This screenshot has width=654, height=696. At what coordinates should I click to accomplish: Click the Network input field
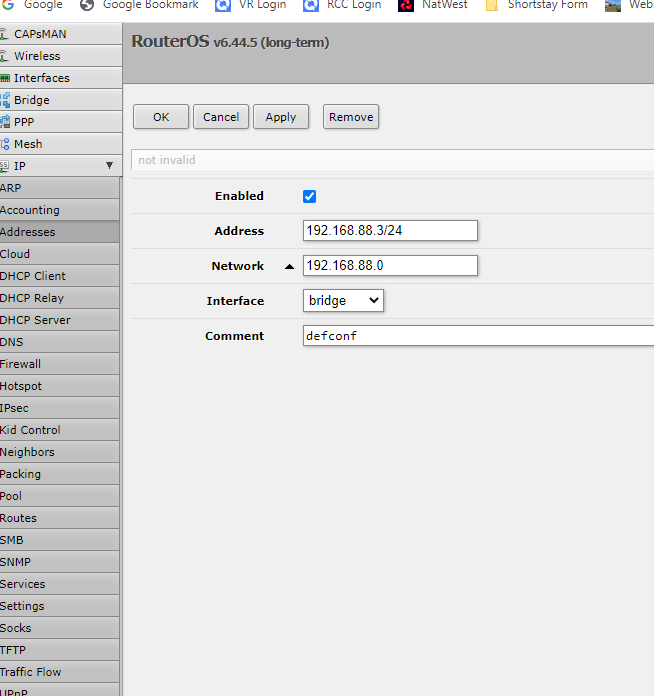390,265
